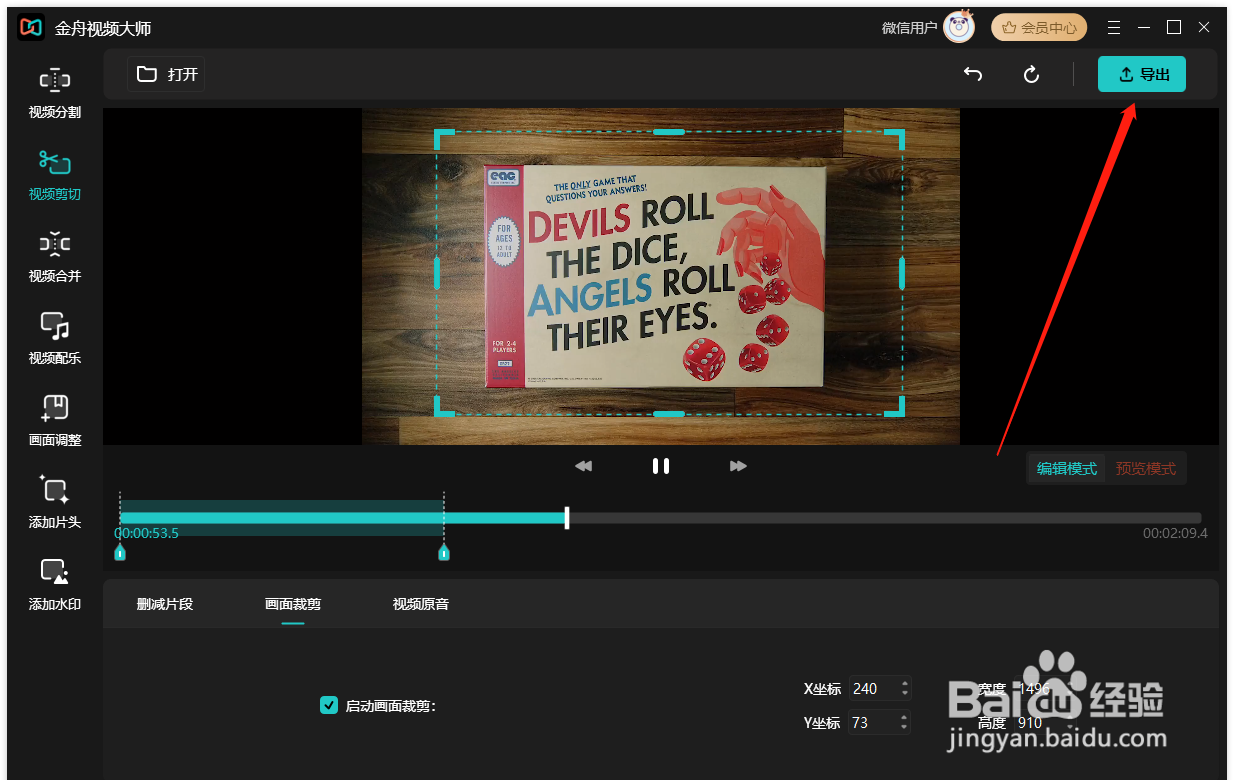The height and width of the screenshot is (781, 1234).
Task: Switch to the 画面裁剪 tab
Action: tap(293, 604)
